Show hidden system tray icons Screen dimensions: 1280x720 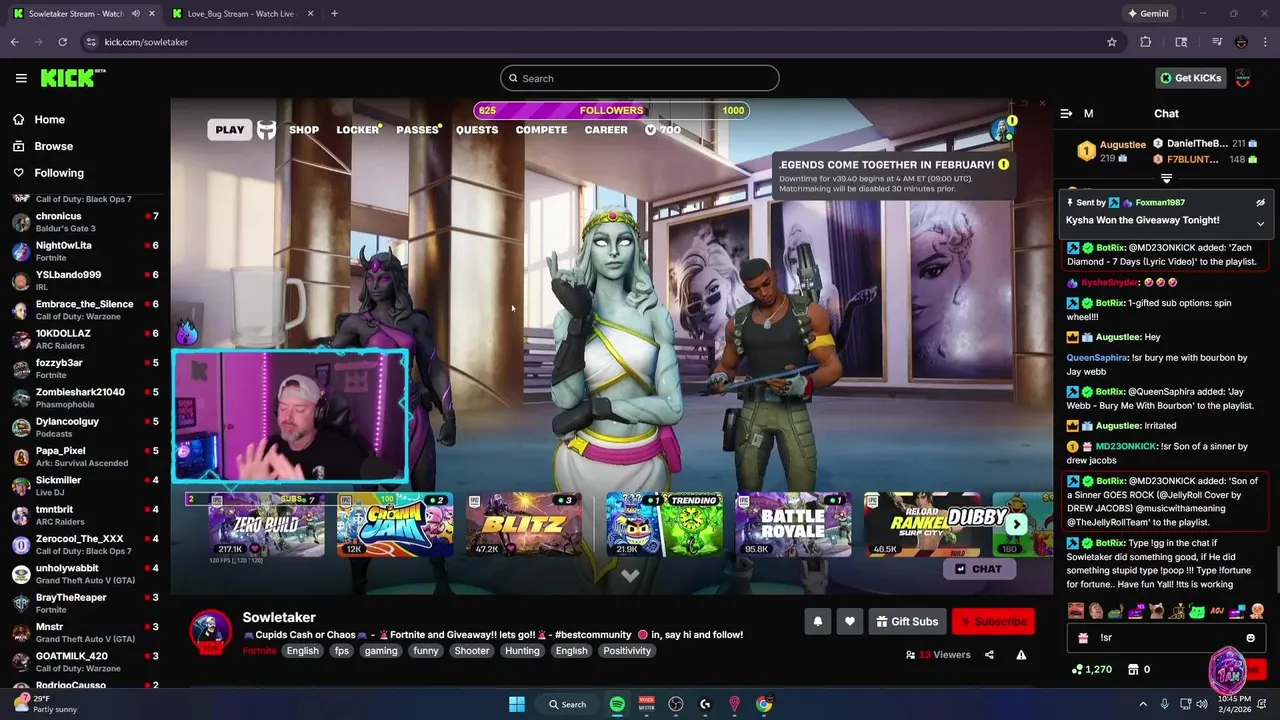[x=1143, y=704]
